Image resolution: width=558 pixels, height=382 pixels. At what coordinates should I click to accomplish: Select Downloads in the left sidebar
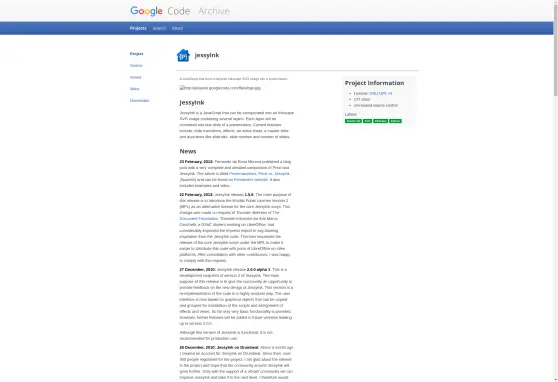tap(140, 101)
